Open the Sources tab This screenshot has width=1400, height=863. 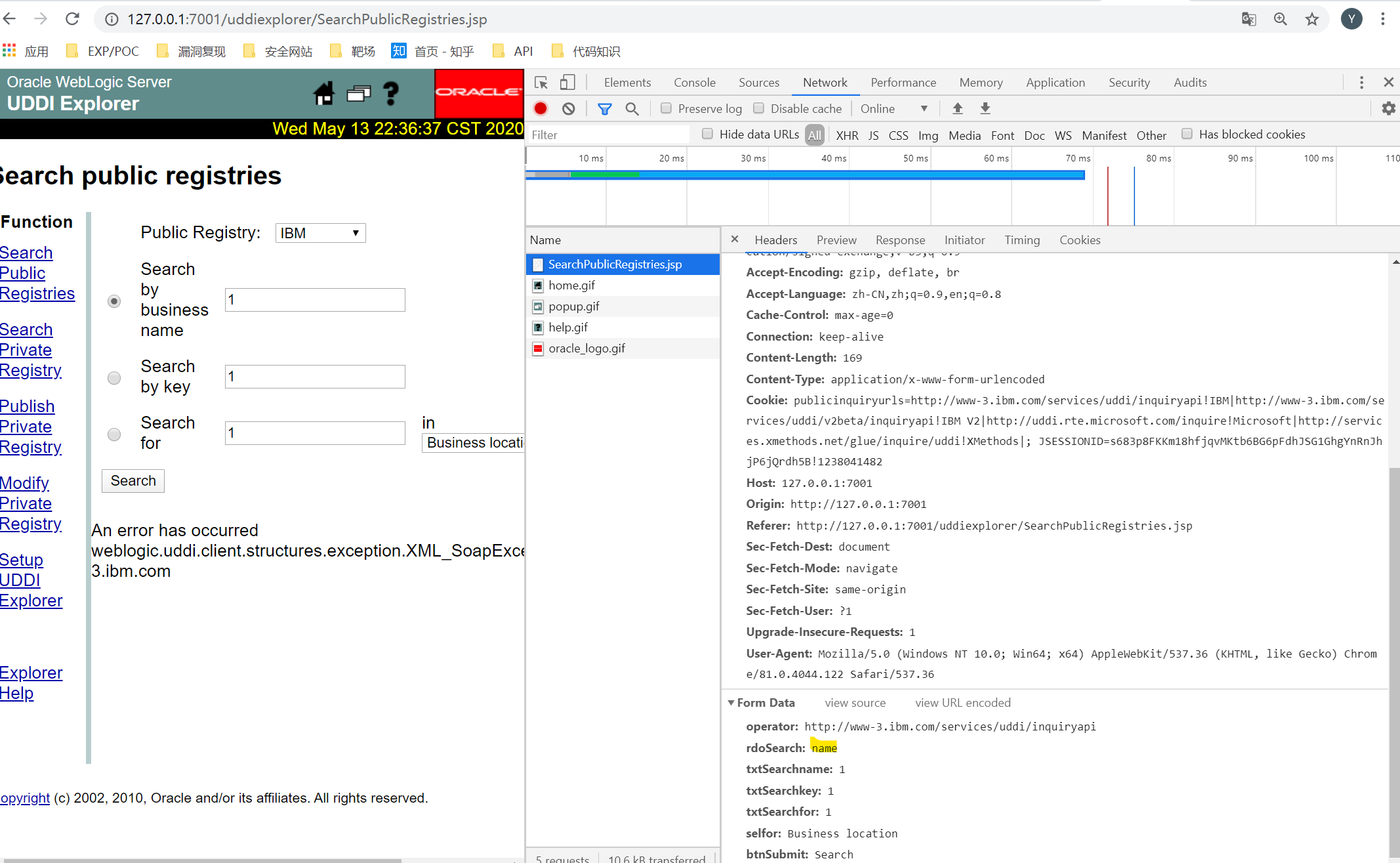(x=759, y=83)
